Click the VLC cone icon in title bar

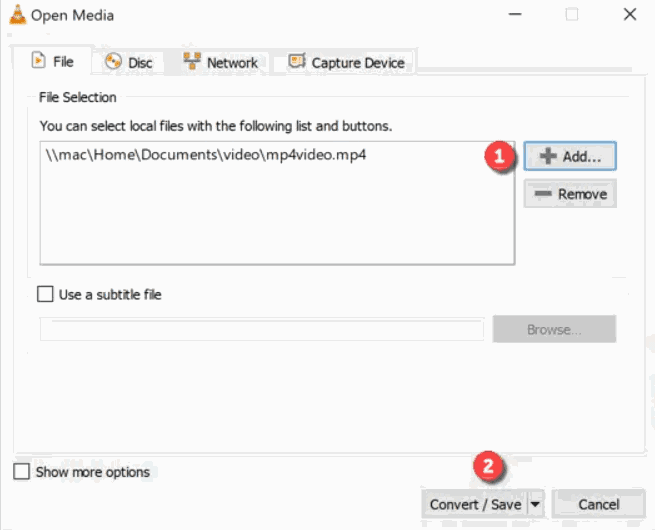18,15
